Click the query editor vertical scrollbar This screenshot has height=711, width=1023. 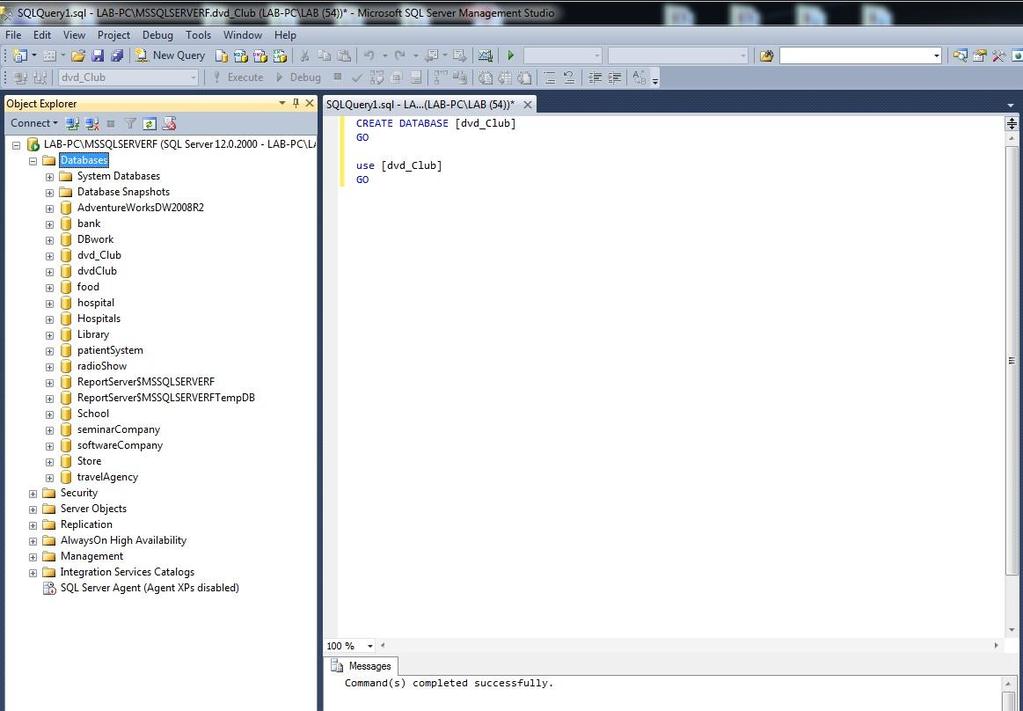tap(1012, 361)
